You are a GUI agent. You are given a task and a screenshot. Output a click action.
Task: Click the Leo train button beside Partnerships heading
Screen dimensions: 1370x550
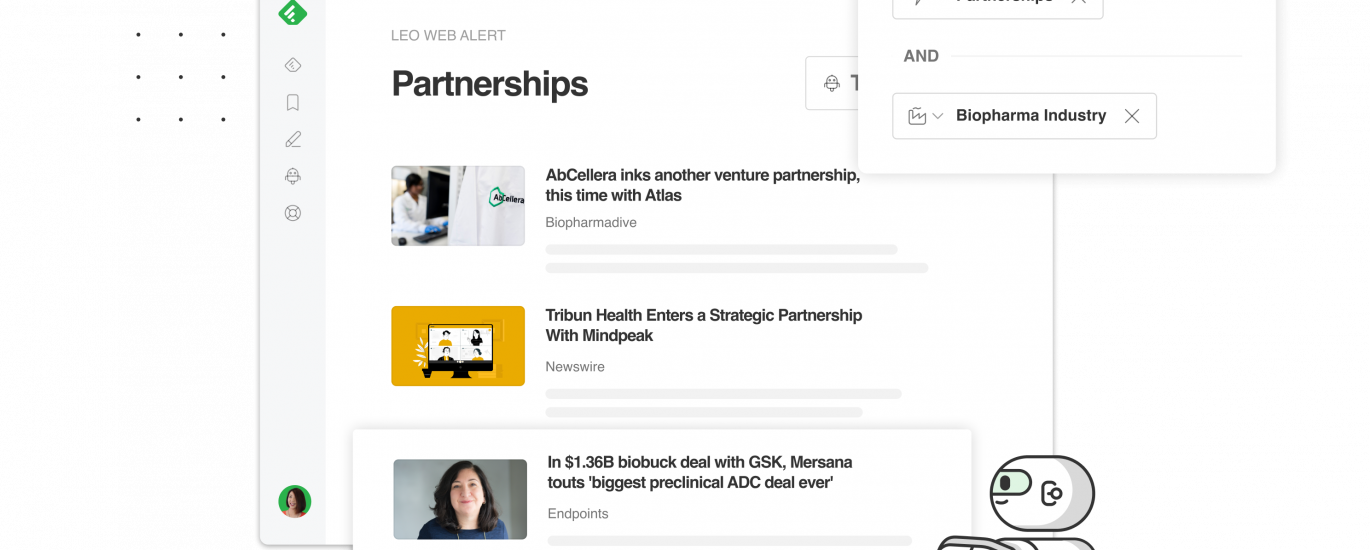(832, 83)
